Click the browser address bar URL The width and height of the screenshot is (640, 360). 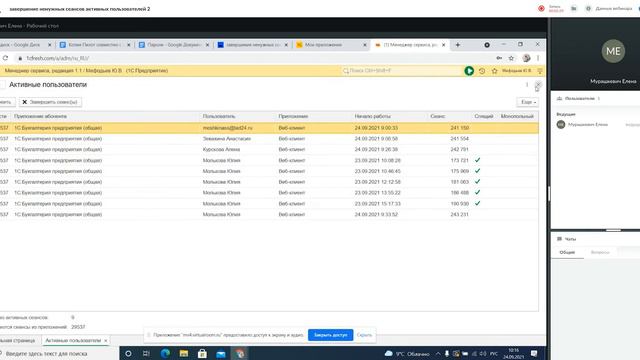58,58
